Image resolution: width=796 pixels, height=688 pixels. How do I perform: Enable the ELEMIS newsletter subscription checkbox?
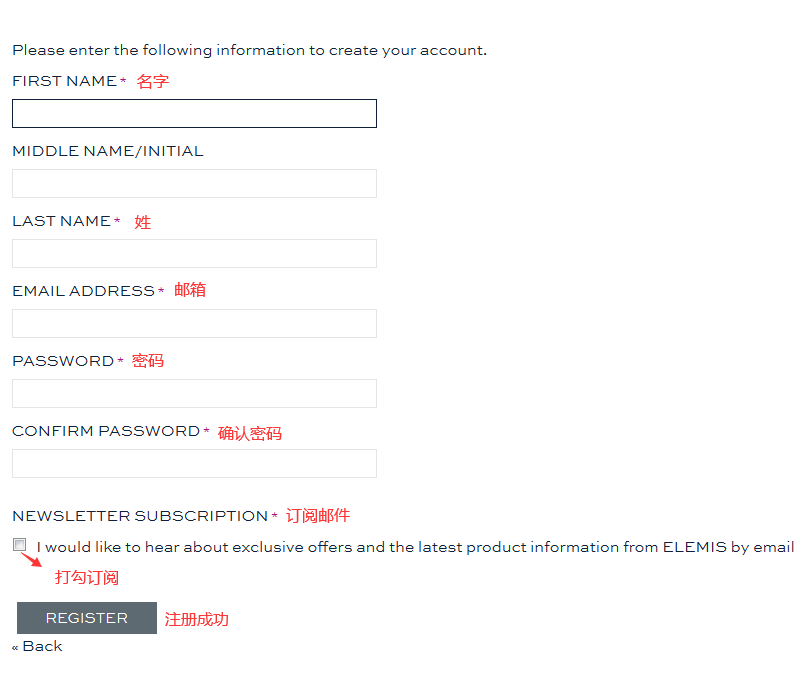[20, 545]
